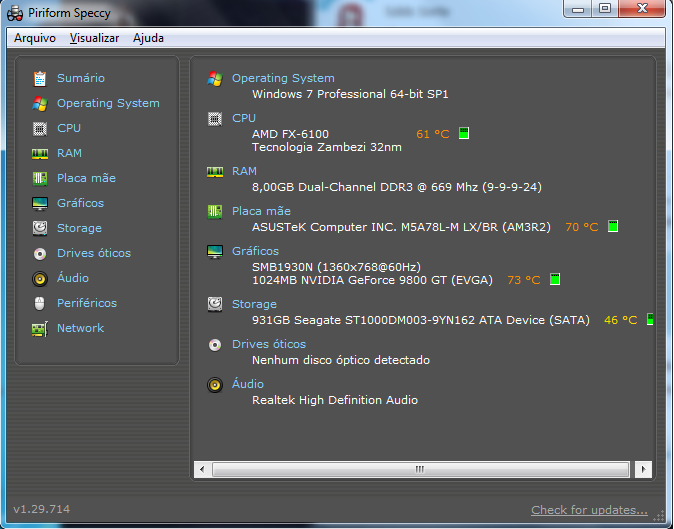Click the CPU temperature 61 °C value
The image size is (674, 529).
click(x=433, y=134)
